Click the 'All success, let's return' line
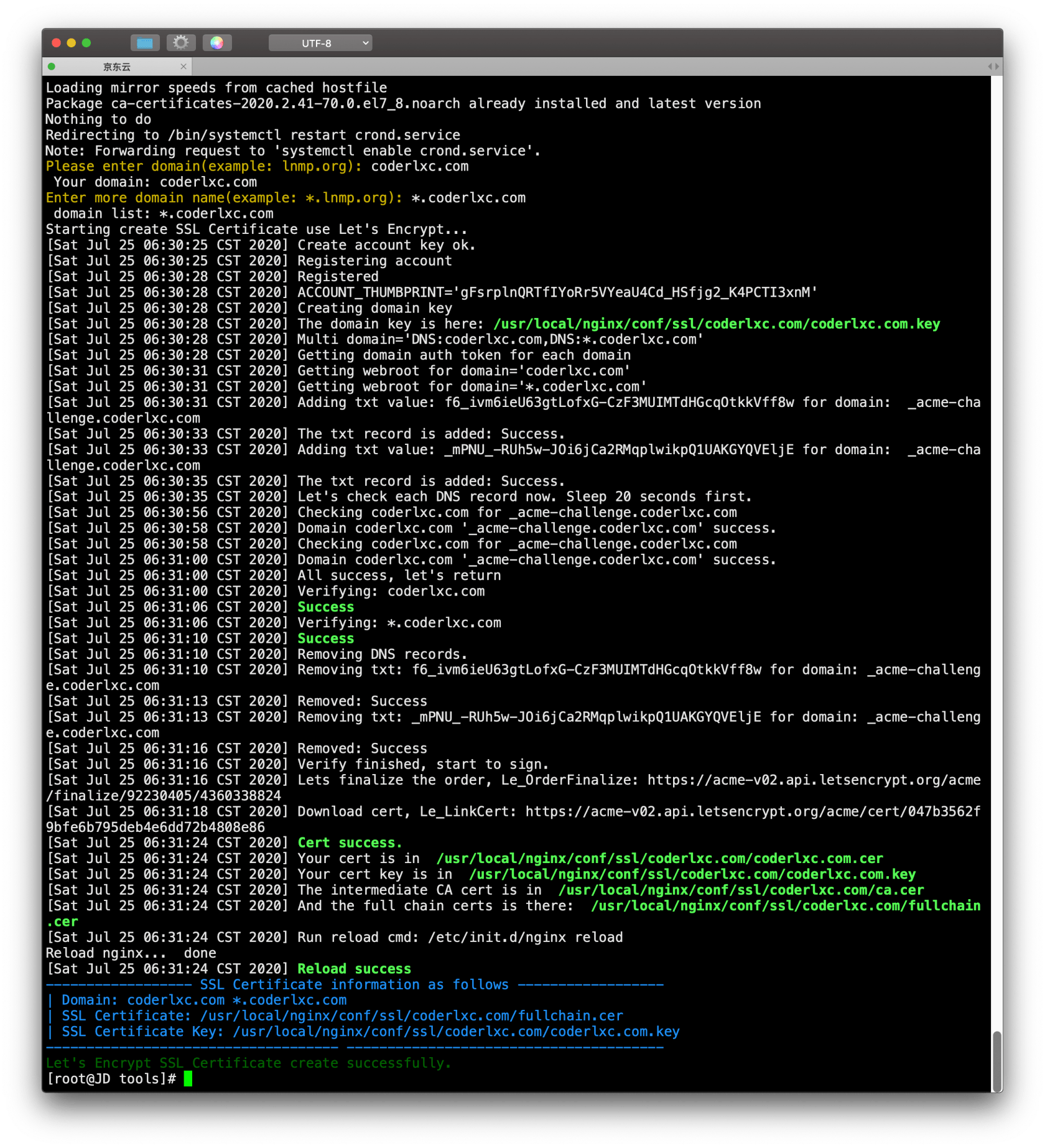The width and height of the screenshot is (1045, 1148). [399, 576]
